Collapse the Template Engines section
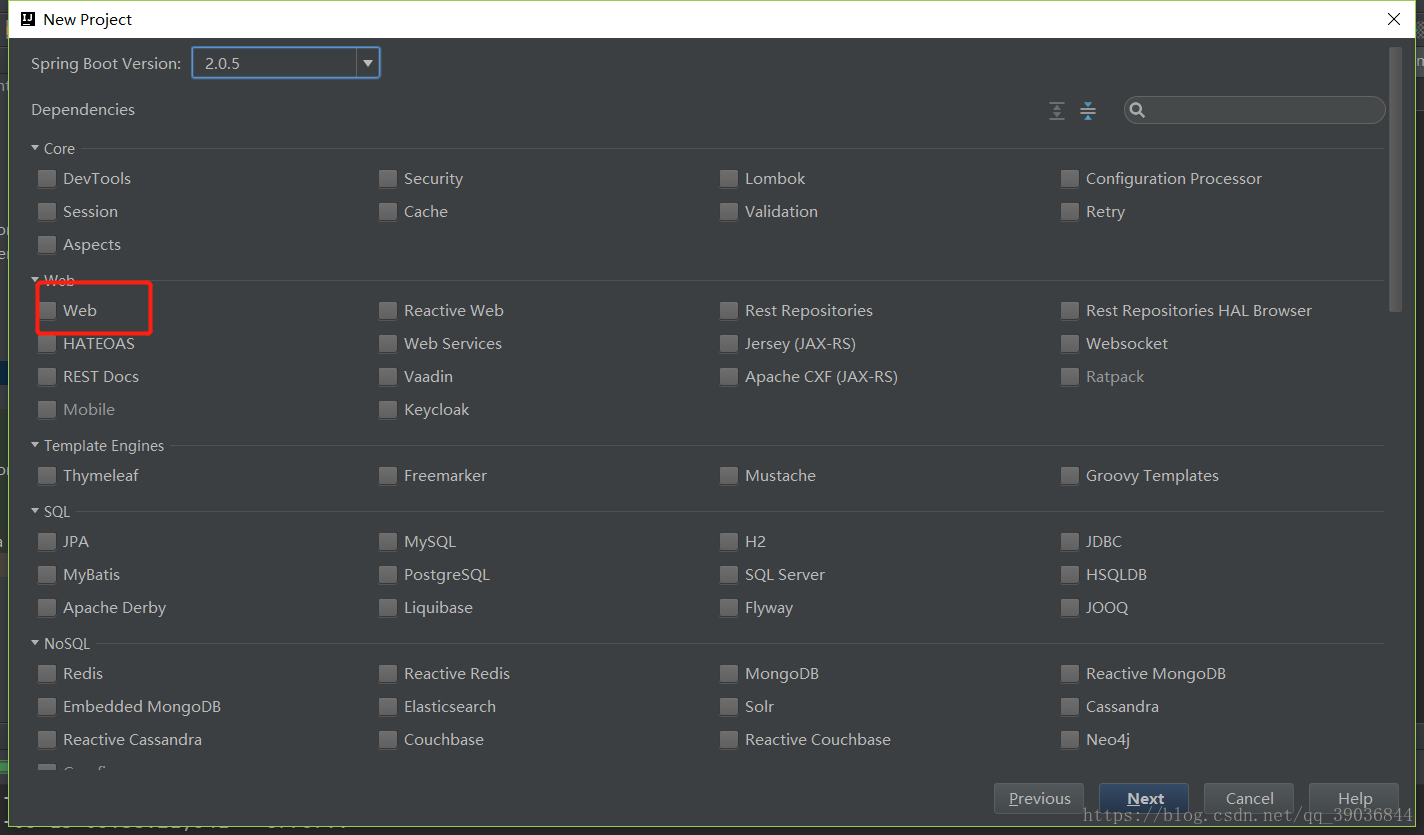Screen dimensions: 1424x835 [35, 445]
